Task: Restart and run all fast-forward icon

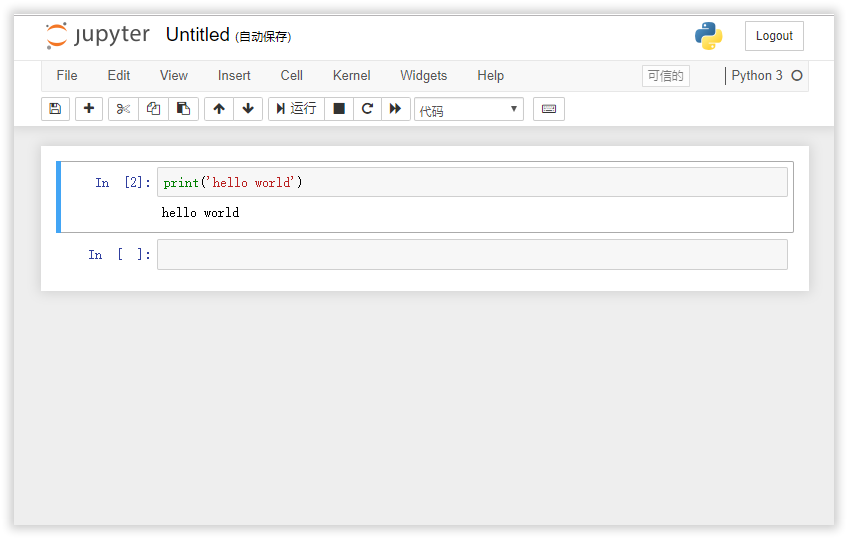Action: pyautogui.click(x=396, y=109)
